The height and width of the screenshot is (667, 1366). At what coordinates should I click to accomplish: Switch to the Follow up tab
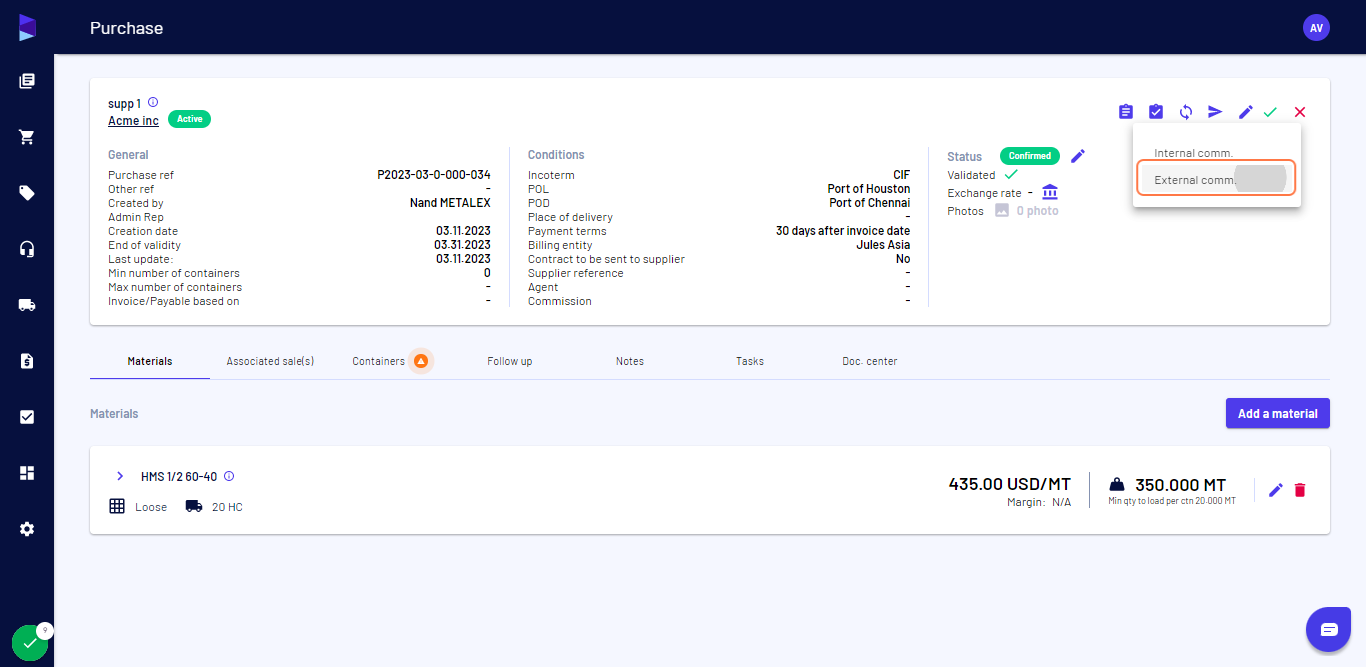pos(510,361)
